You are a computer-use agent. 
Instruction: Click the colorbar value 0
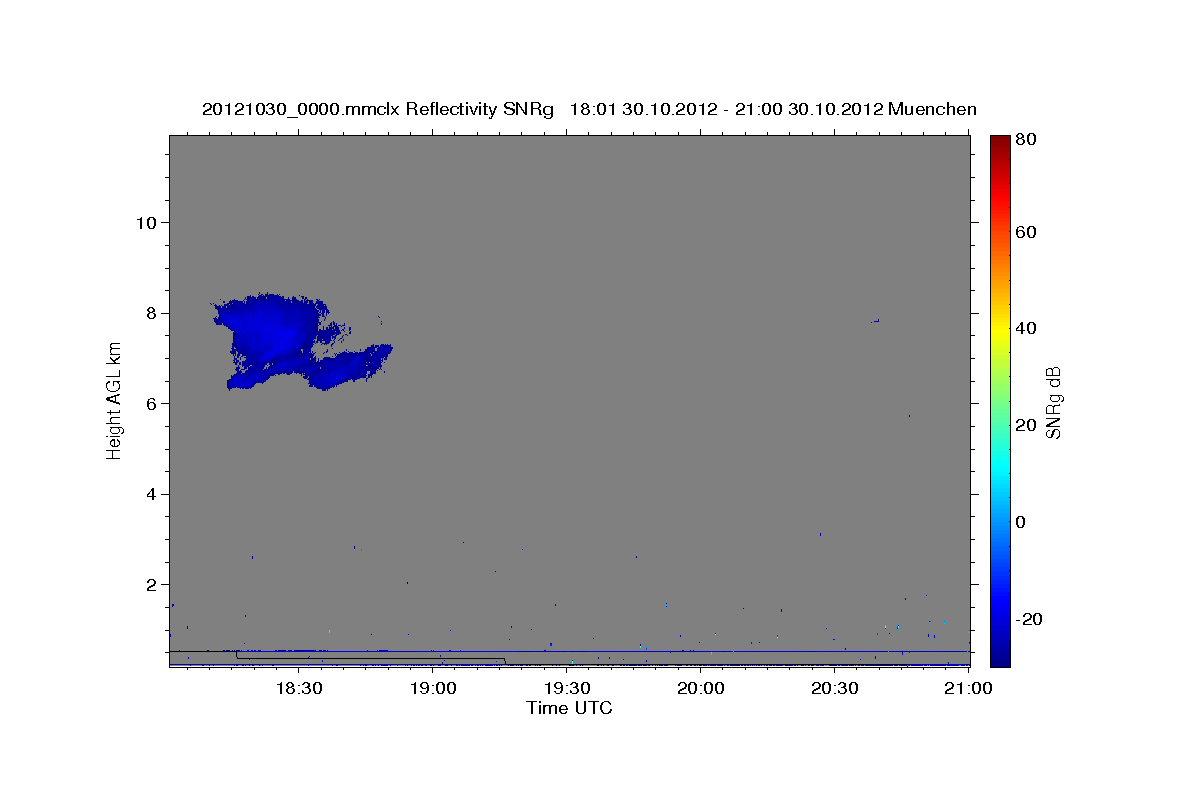(x=1022, y=522)
